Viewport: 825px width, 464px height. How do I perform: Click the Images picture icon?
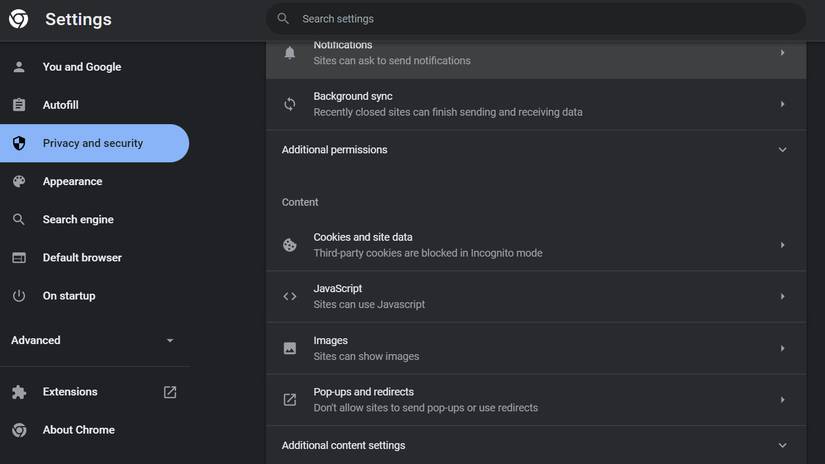290,348
